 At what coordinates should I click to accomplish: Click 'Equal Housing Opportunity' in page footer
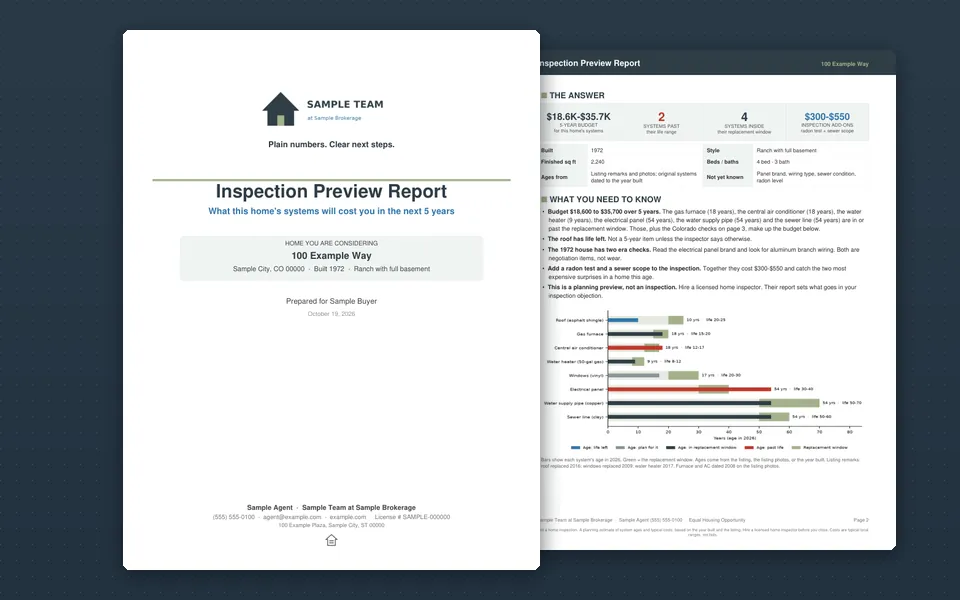[717, 520]
